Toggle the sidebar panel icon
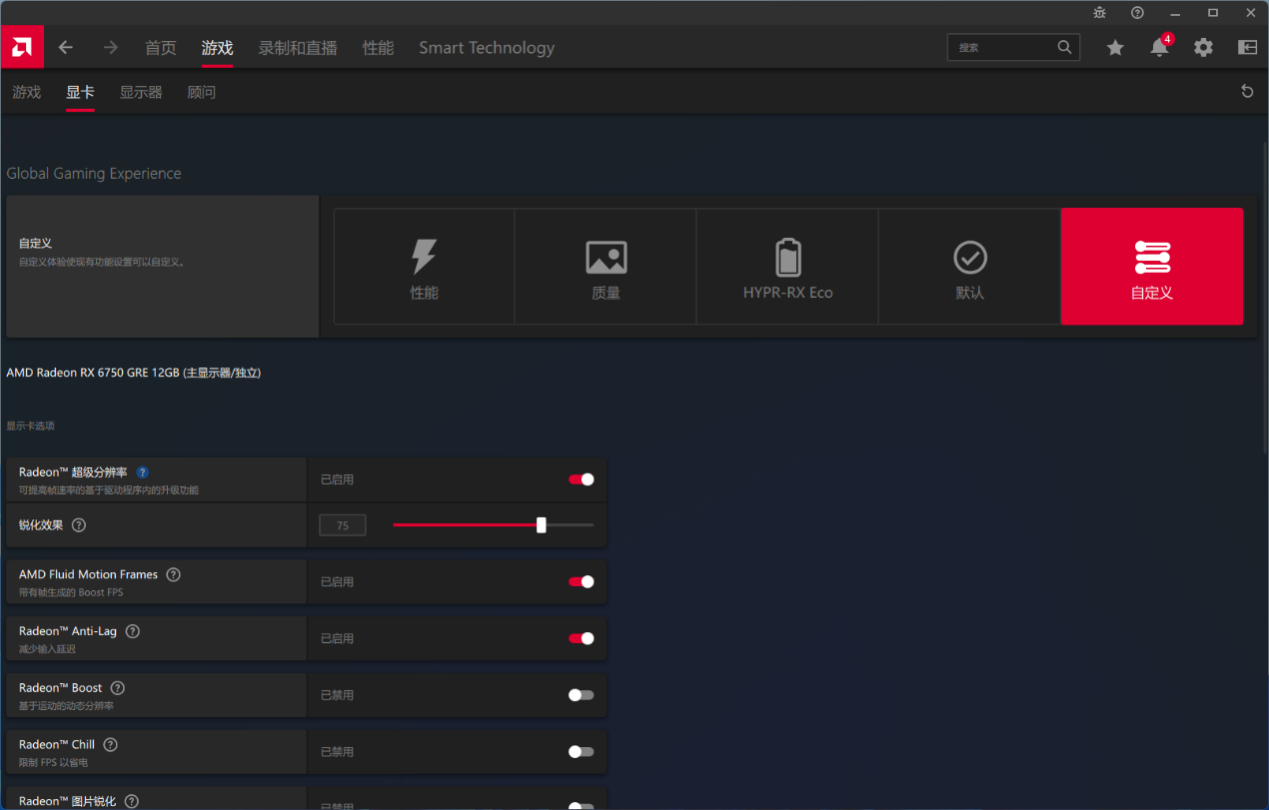The height and width of the screenshot is (810, 1269). [x=1247, y=47]
